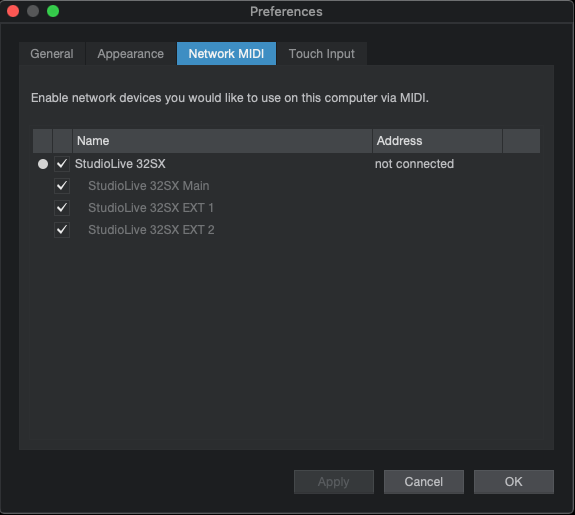Select the Network MIDI tab
The height and width of the screenshot is (515, 575).
pos(226,54)
